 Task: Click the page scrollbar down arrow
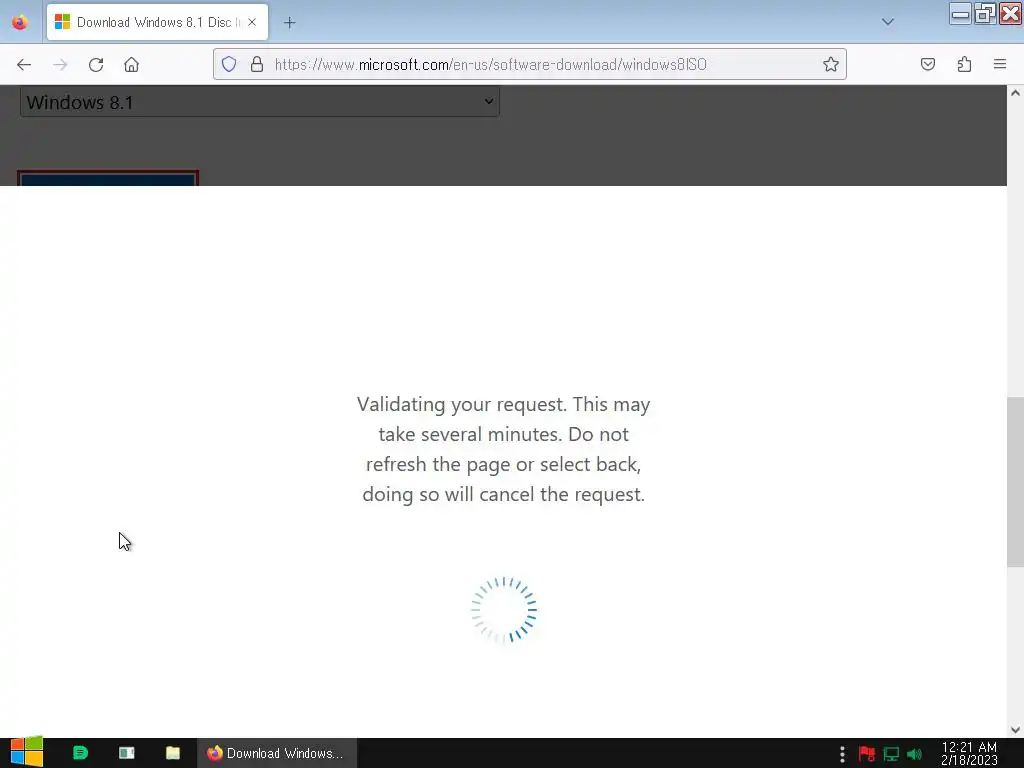pyautogui.click(x=1015, y=730)
